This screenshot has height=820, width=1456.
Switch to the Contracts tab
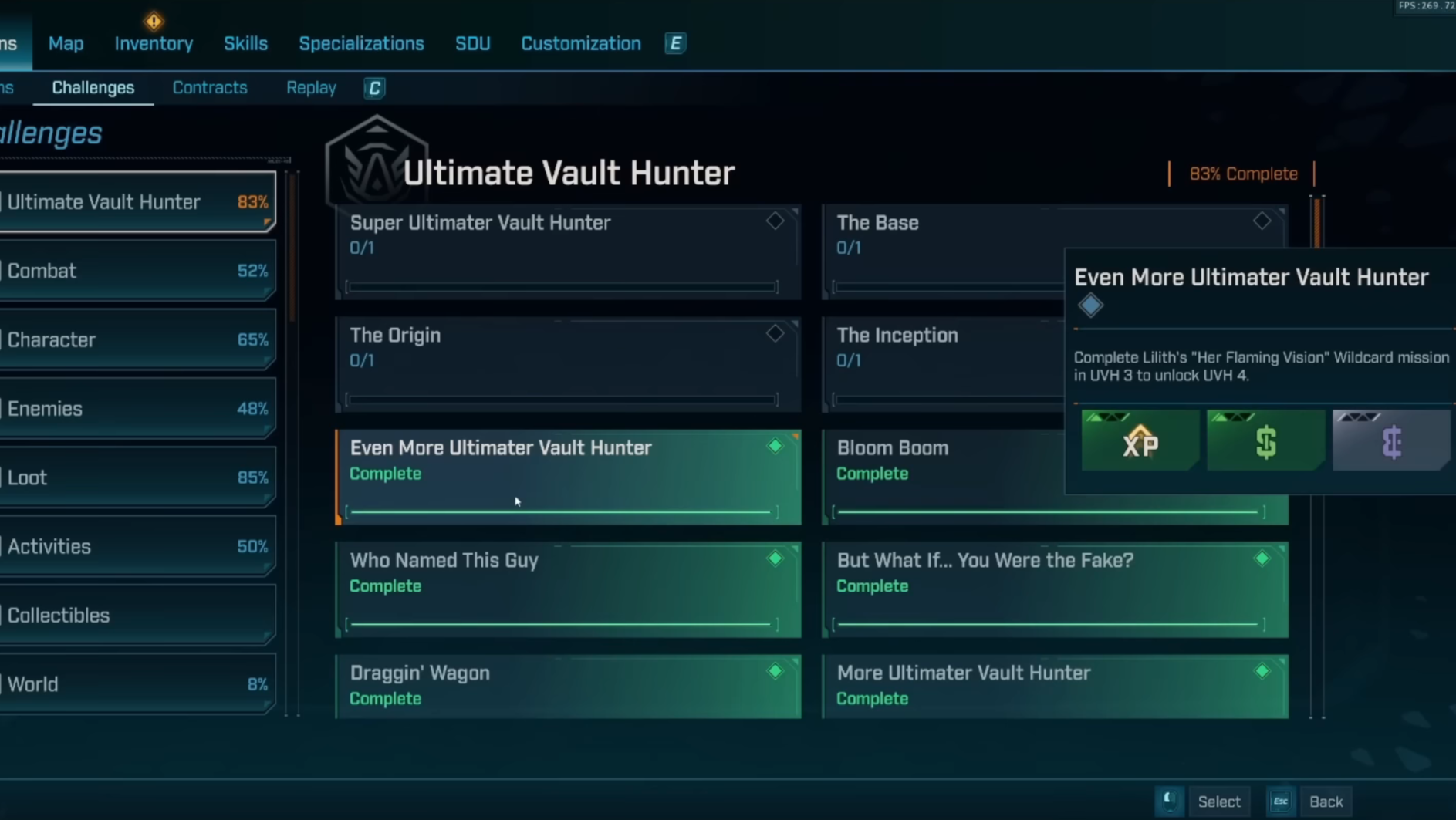coord(210,88)
